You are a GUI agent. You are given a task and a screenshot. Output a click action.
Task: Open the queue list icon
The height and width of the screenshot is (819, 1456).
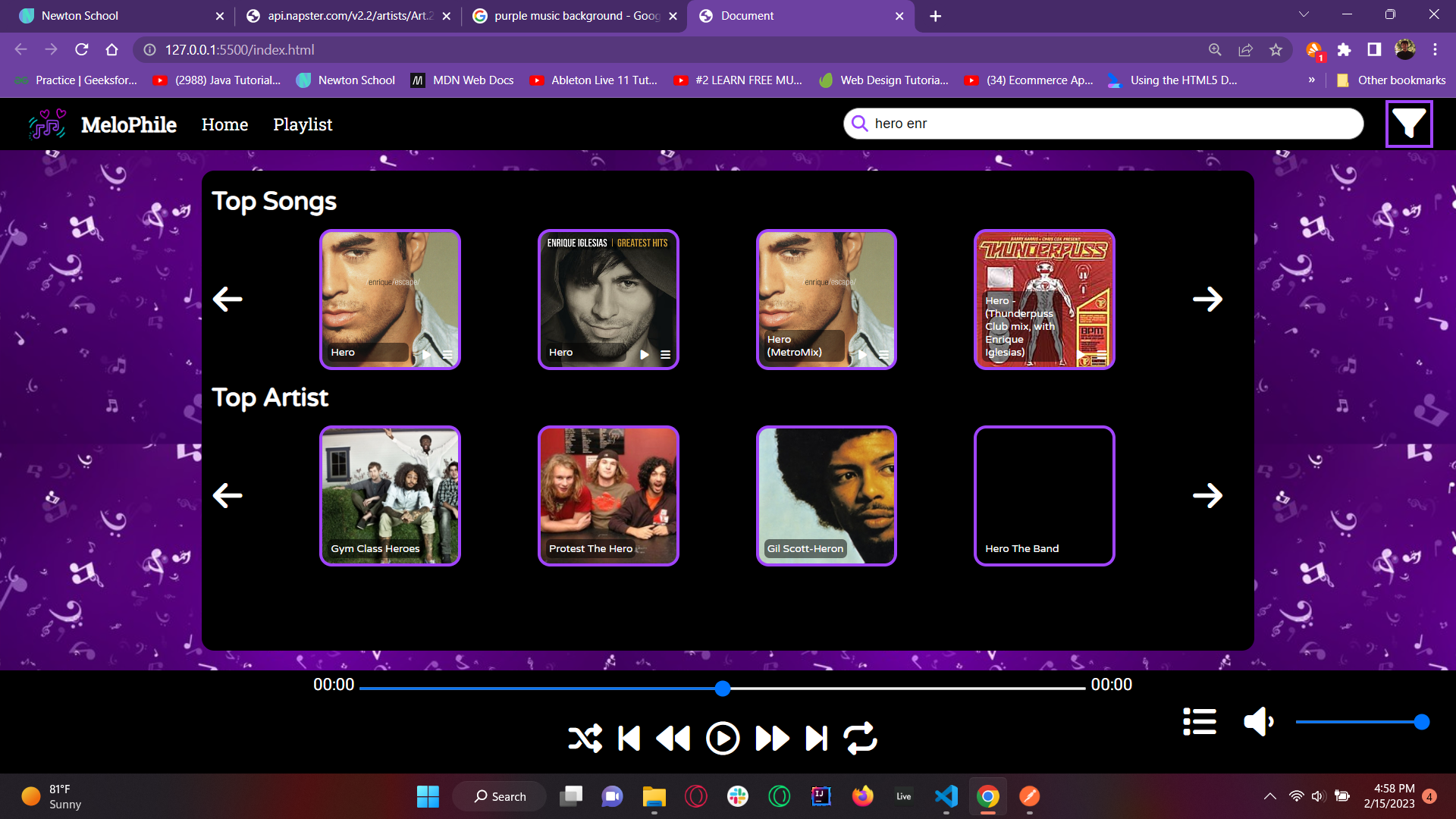[x=1200, y=721]
